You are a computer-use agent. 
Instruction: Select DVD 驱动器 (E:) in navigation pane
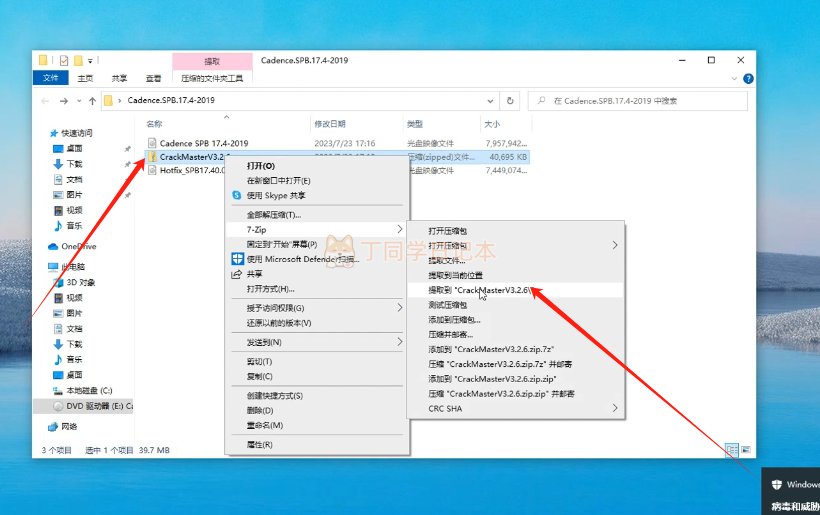(x=99, y=406)
